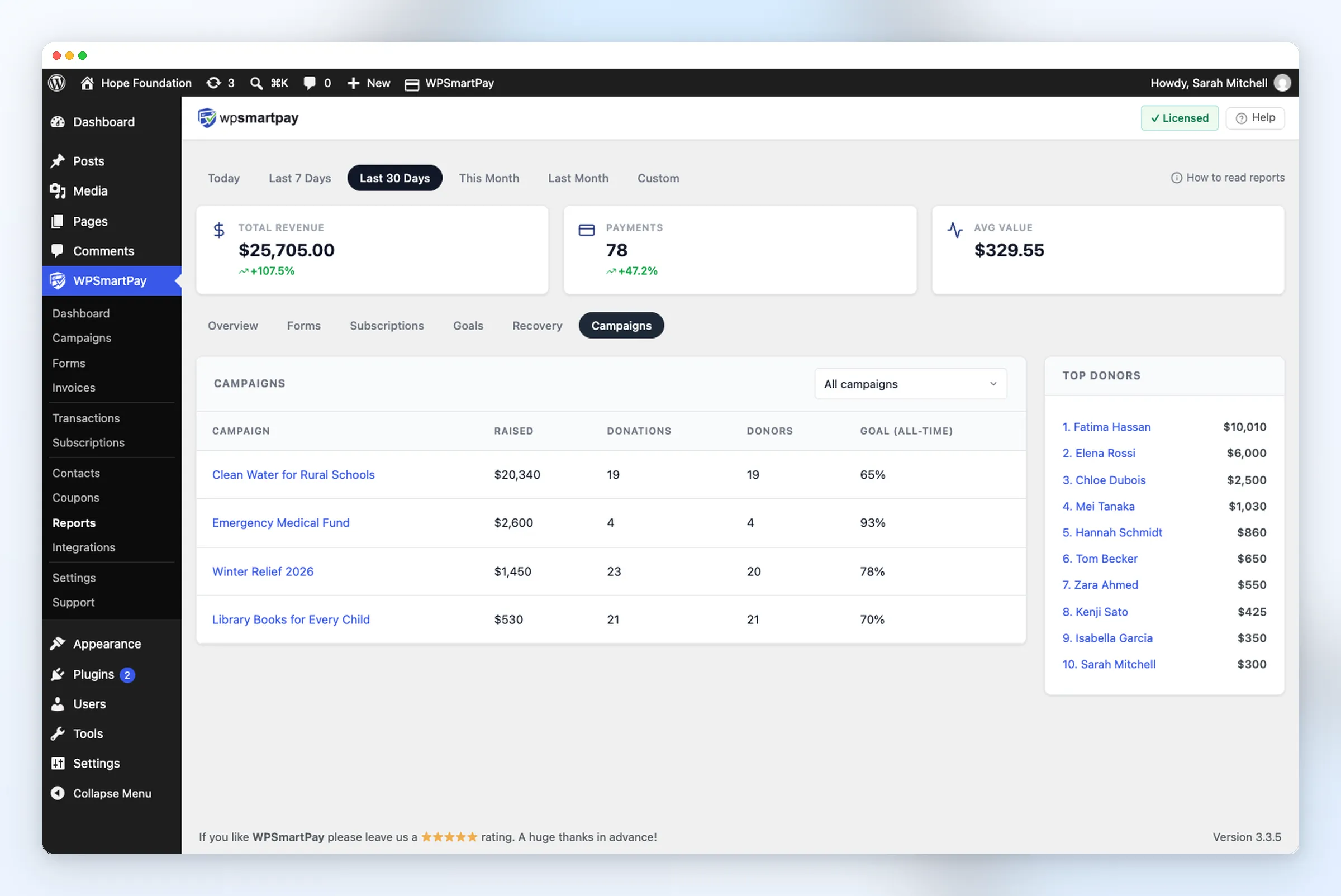Open Clean Water for Rural Schools campaign
1341x896 pixels.
[293, 474]
